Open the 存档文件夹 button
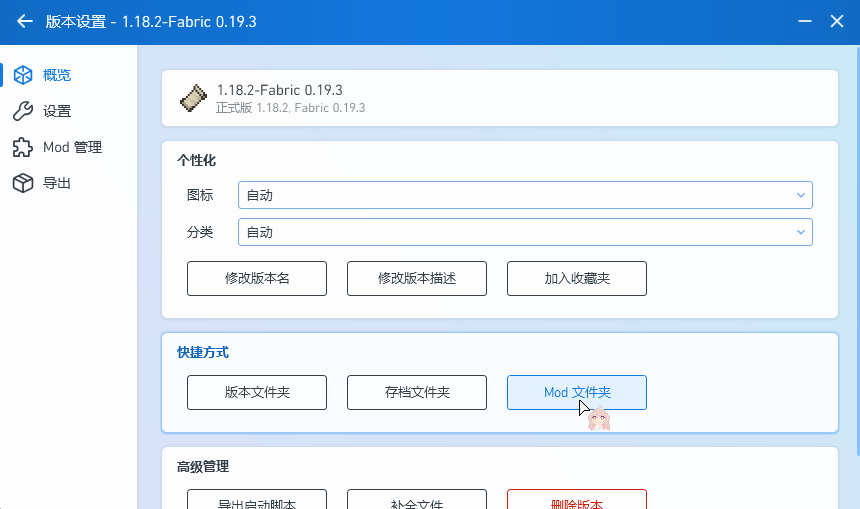 (x=417, y=393)
